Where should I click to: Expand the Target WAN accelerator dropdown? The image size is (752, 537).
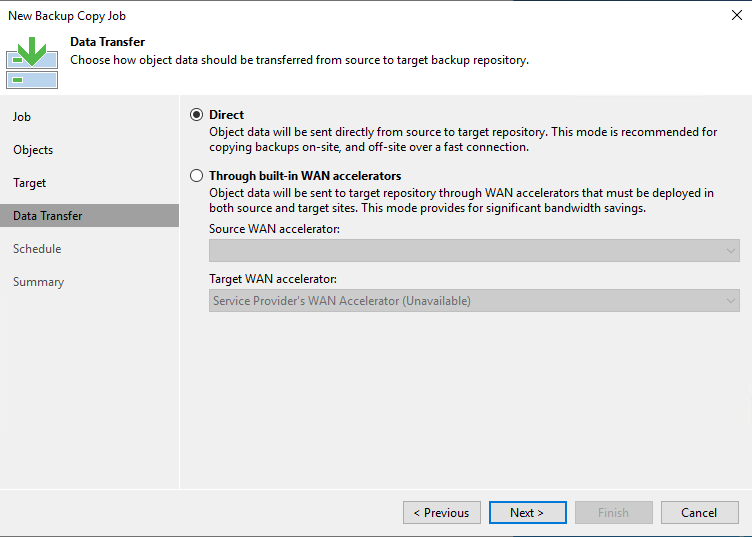pyautogui.click(x=474, y=301)
